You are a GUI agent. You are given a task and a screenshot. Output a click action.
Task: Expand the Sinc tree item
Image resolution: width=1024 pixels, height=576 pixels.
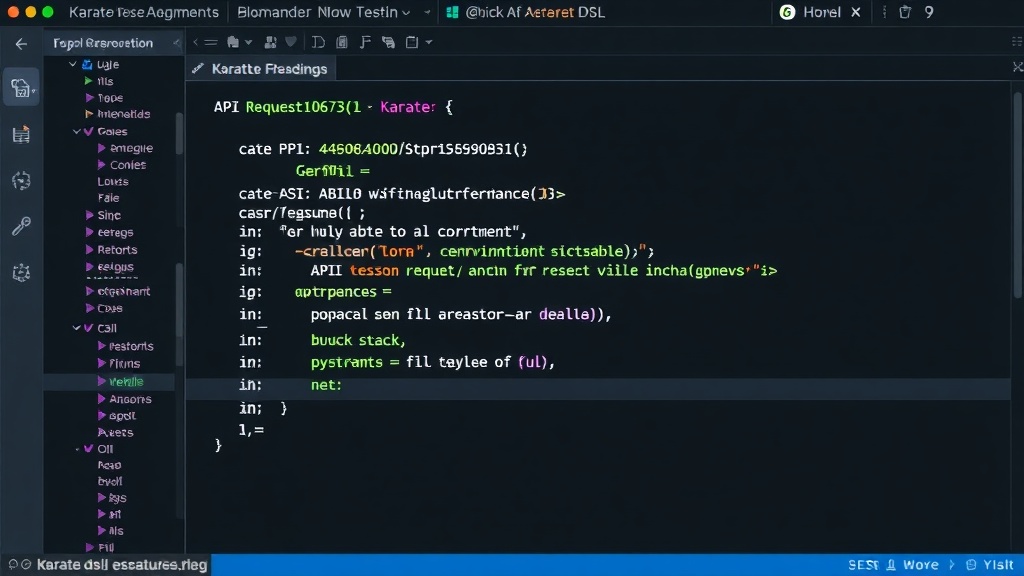[89, 215]
